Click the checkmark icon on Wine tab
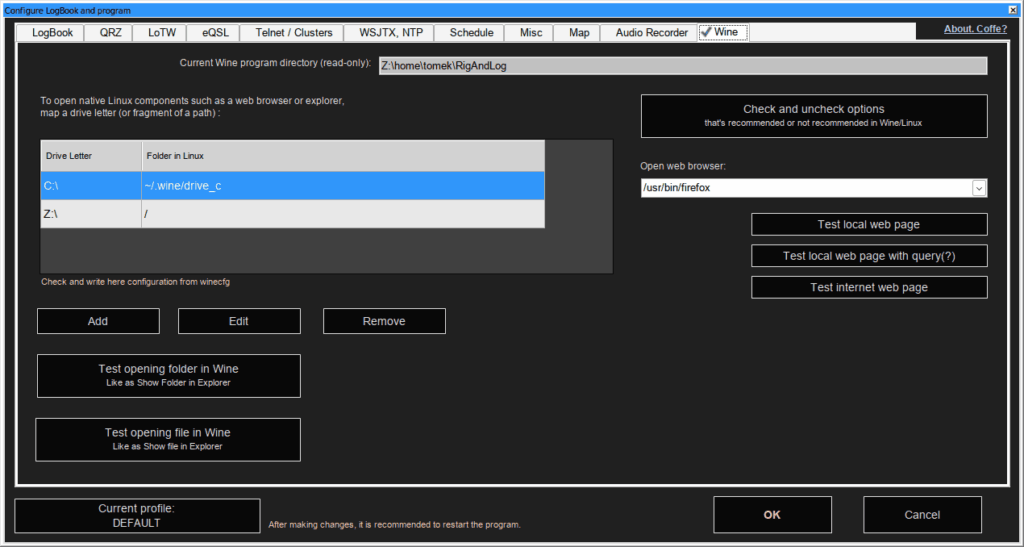 [706, 32]
